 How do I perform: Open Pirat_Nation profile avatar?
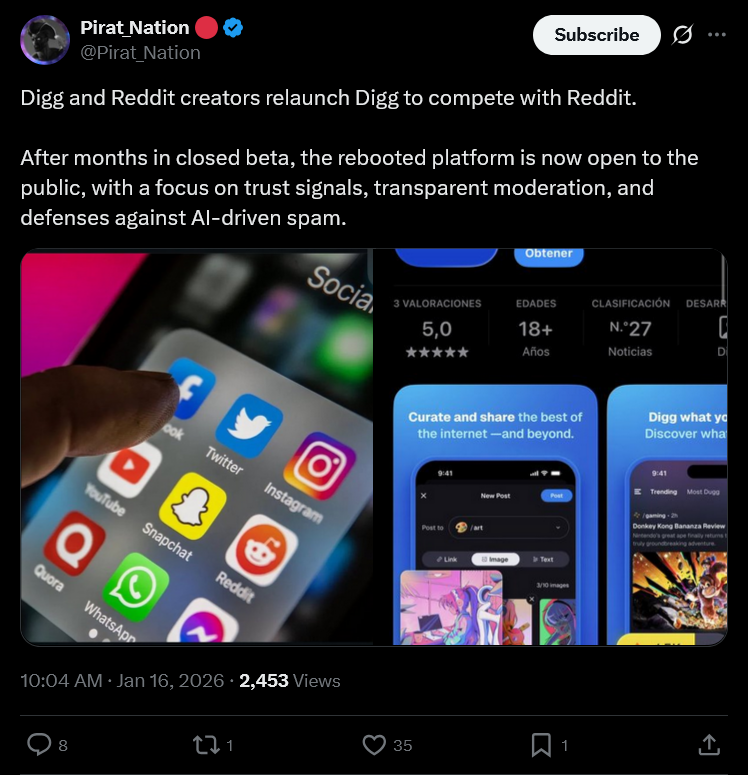(45, 40)
